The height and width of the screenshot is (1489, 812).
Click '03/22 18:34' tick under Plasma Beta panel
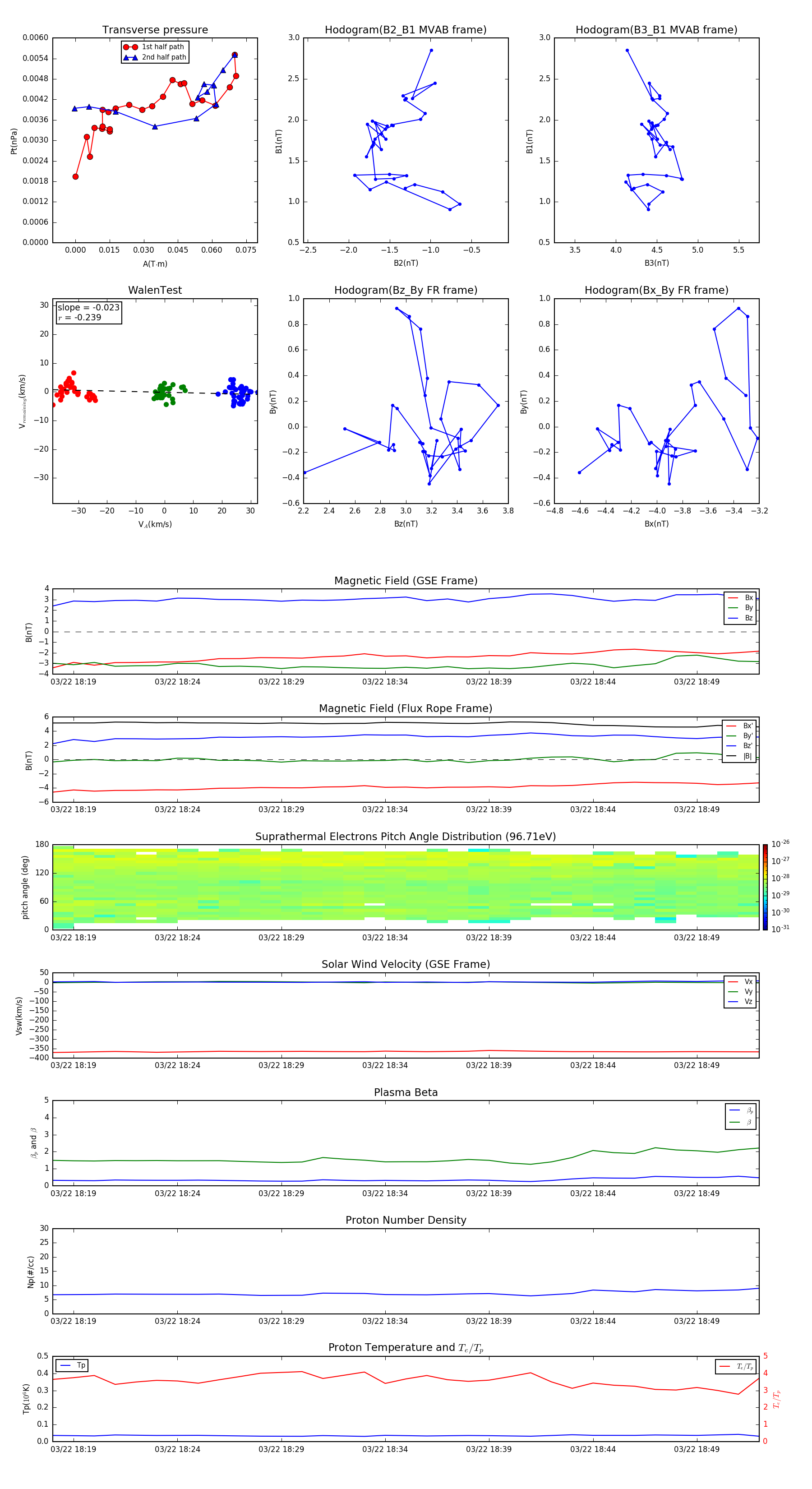point(385,1193)
